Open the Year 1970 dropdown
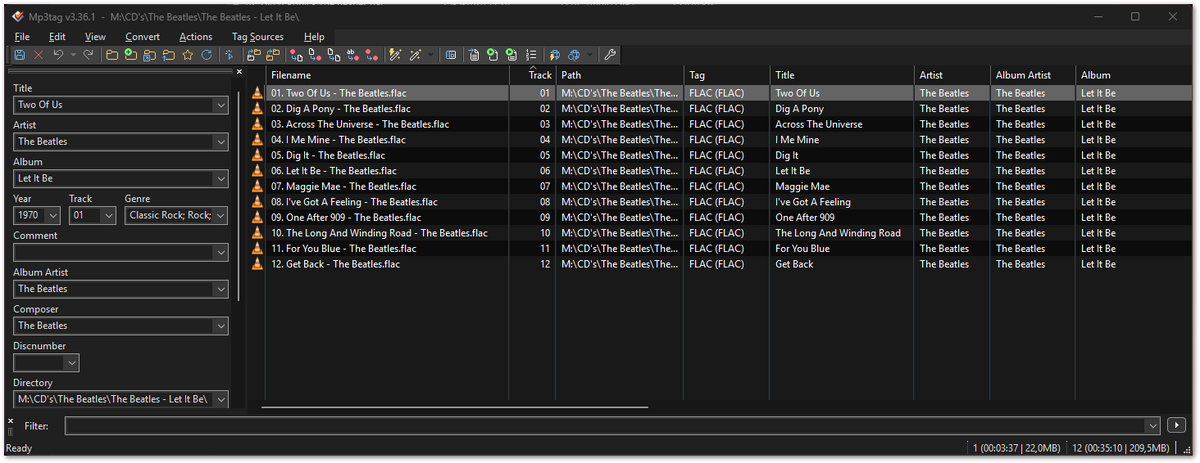Viewport: 1200px width, 463px height. click(x=53, y=215)
